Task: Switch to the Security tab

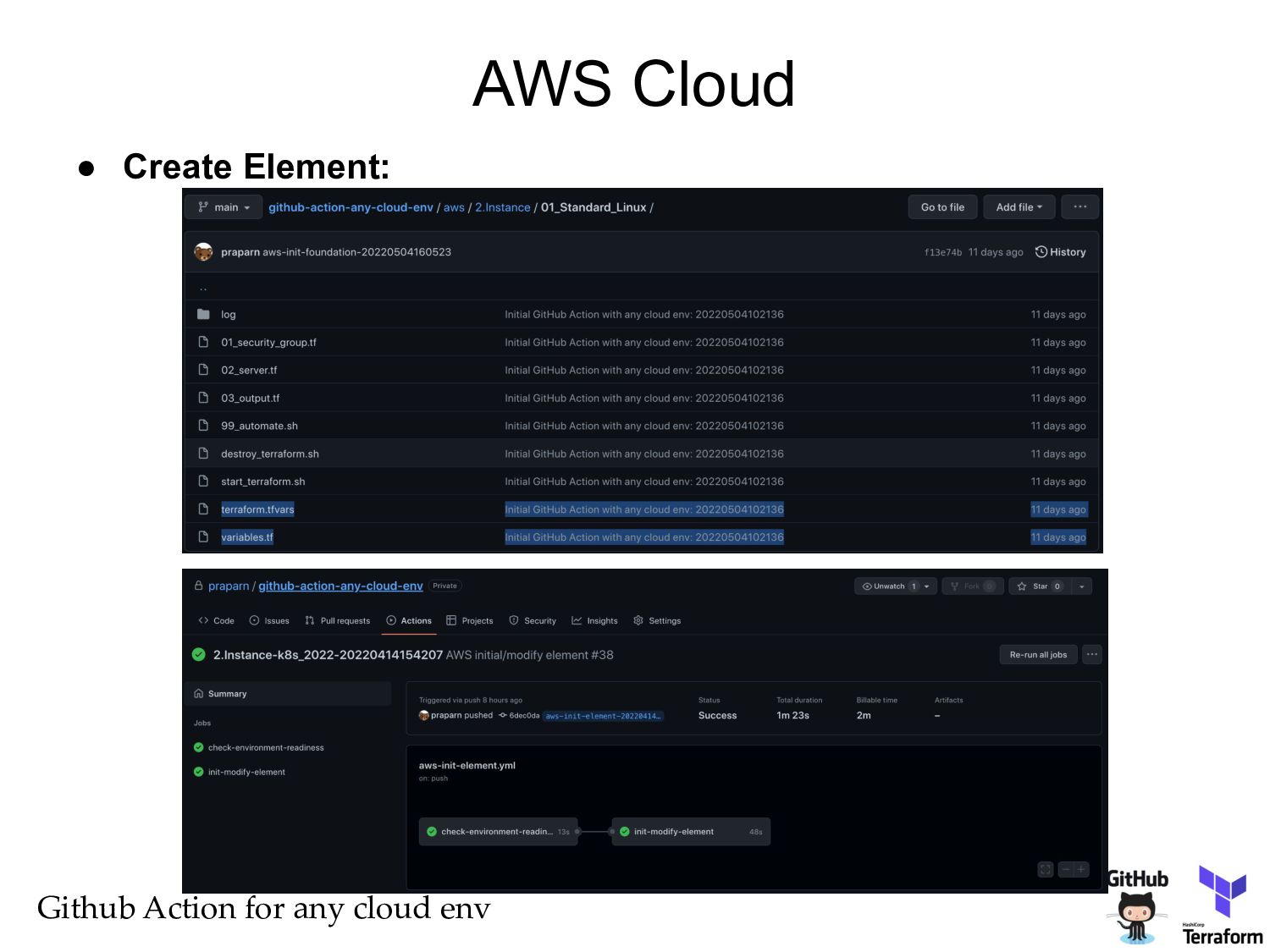Action: [x=533, y=621]
